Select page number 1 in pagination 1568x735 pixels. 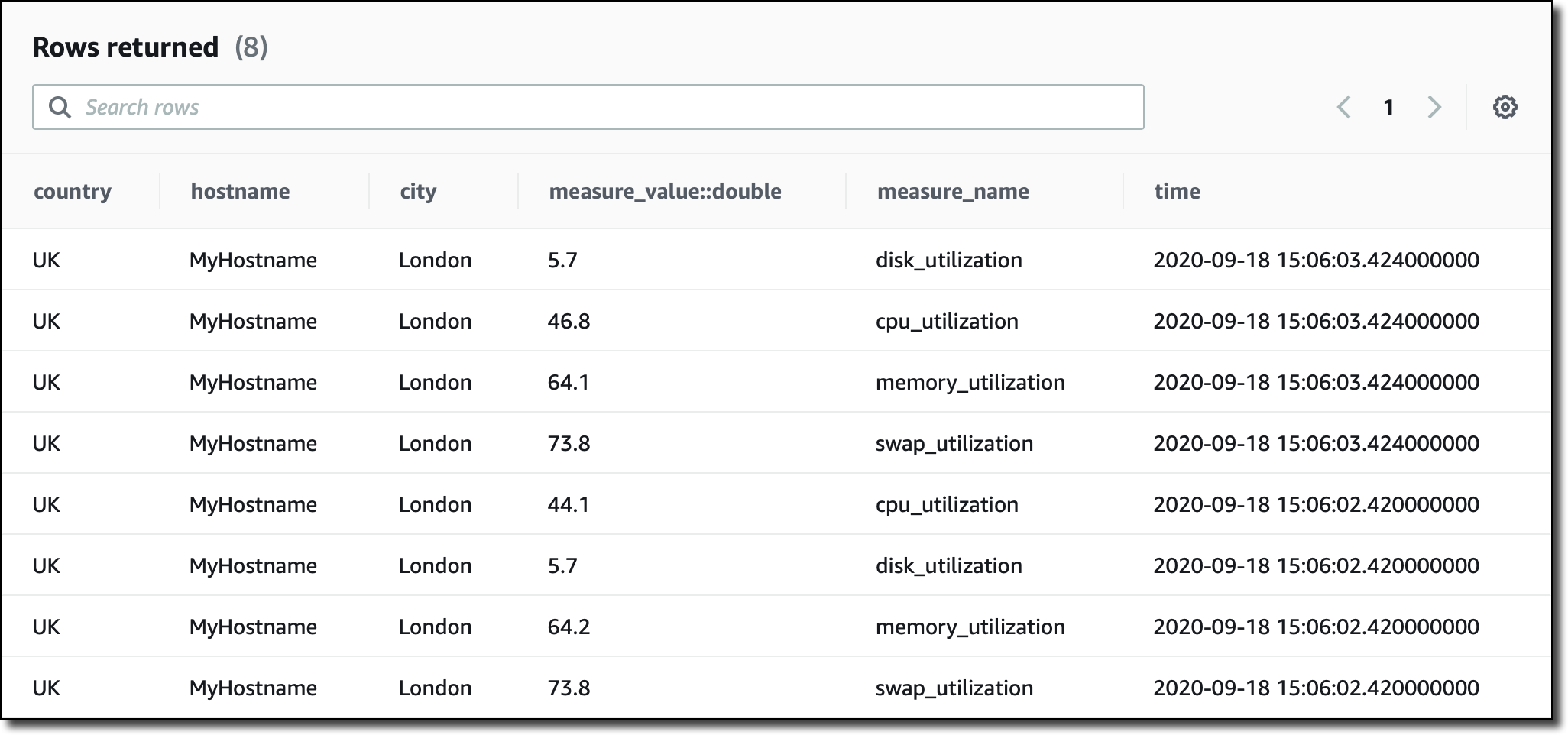(x=1388, y=107)
